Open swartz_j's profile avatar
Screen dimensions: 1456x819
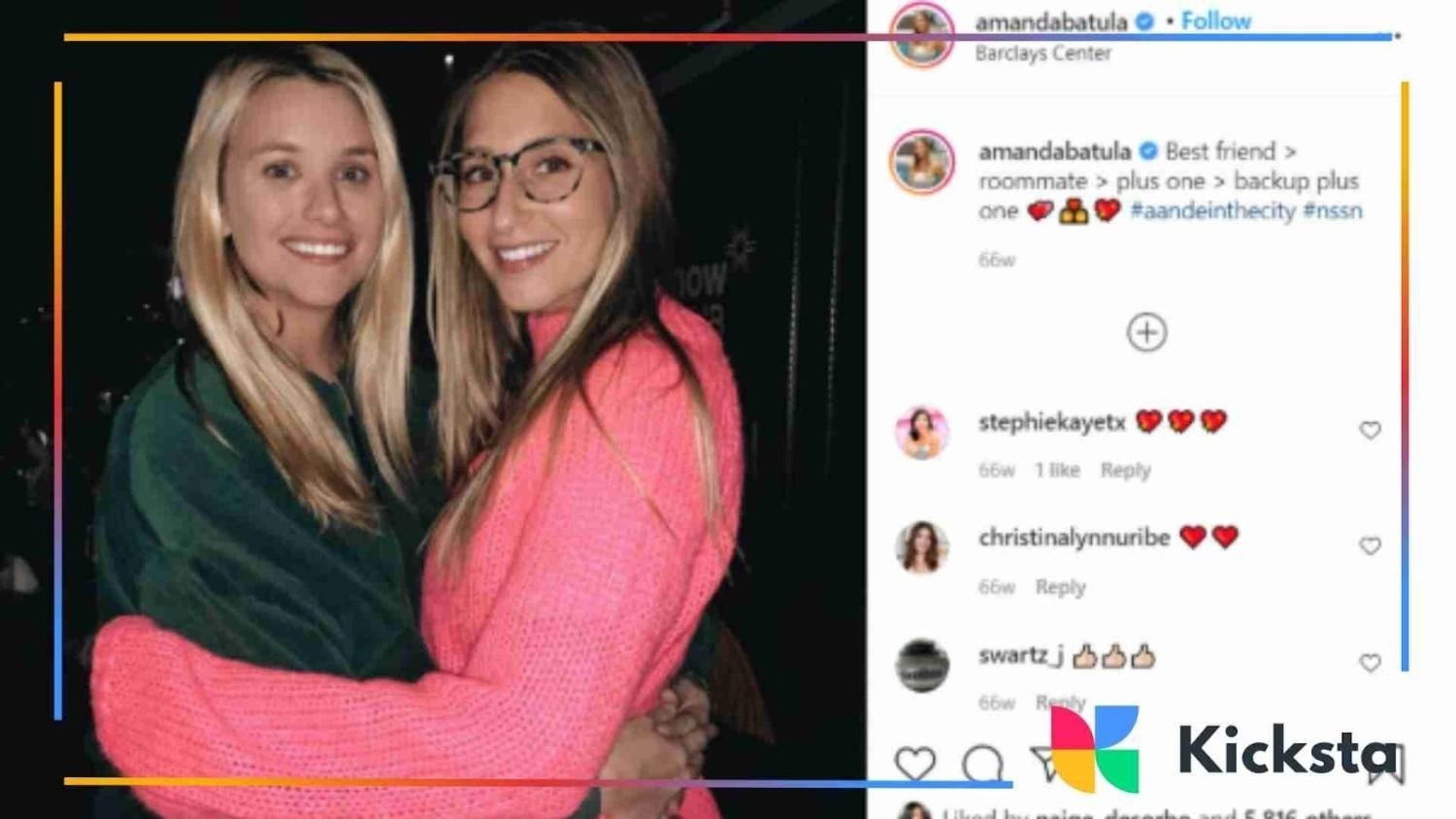point(921,665)
